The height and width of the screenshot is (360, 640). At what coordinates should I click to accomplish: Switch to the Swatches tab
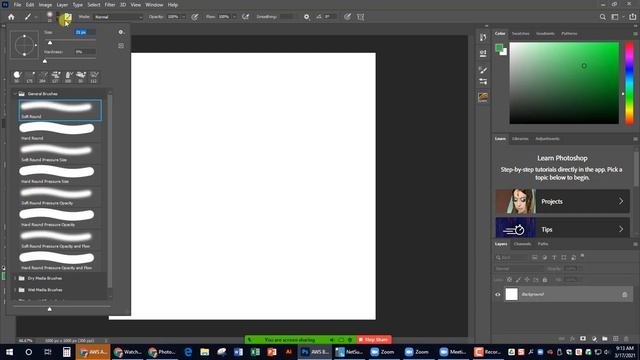click(x=520, y=33)
